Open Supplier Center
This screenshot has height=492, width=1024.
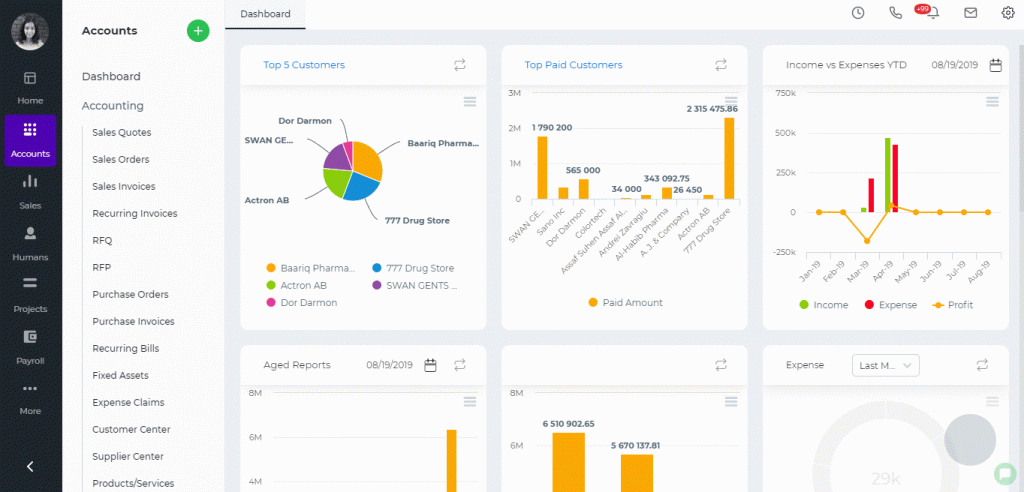click(128, 457)
